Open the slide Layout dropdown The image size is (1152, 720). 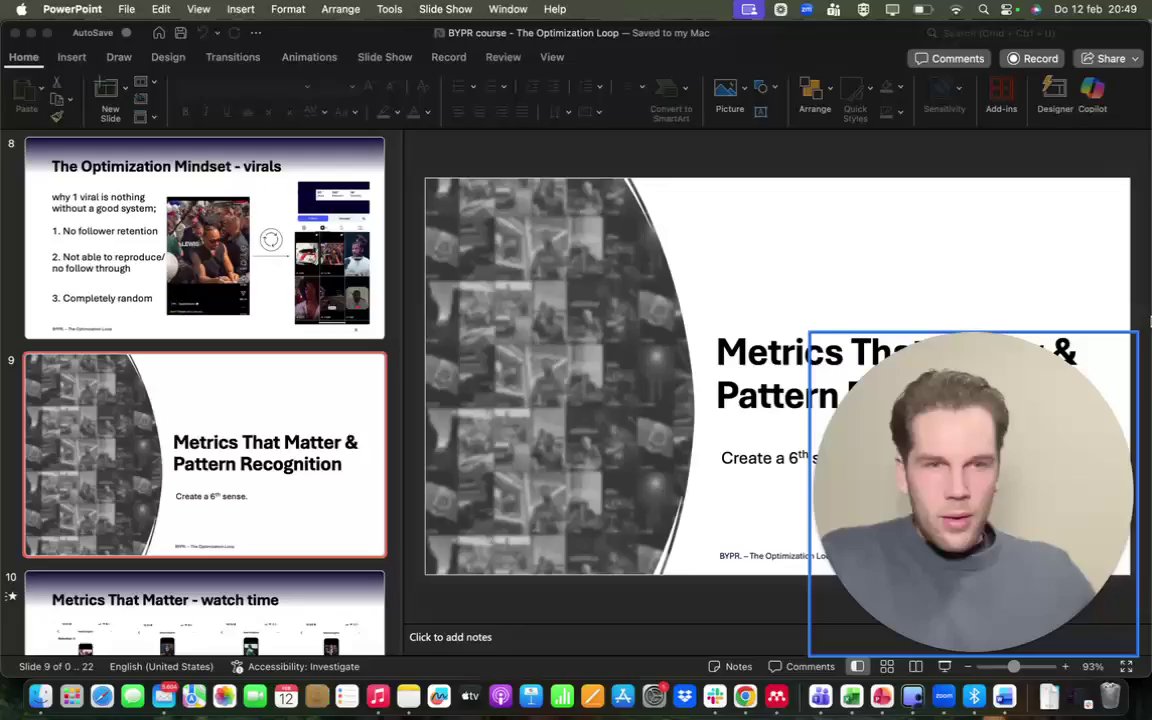(x=144, y=82)
